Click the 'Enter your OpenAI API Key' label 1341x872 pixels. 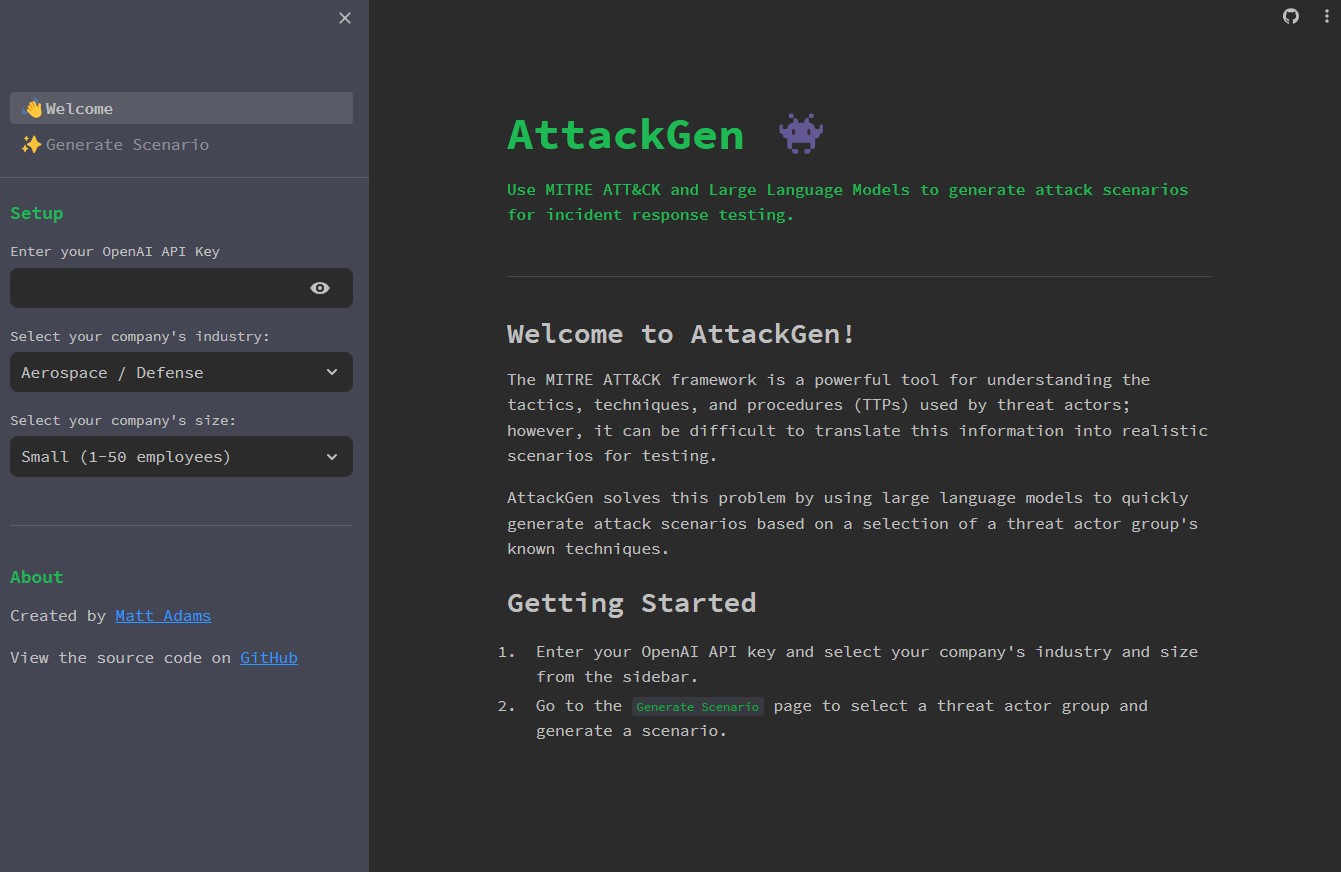pos(115,251)
